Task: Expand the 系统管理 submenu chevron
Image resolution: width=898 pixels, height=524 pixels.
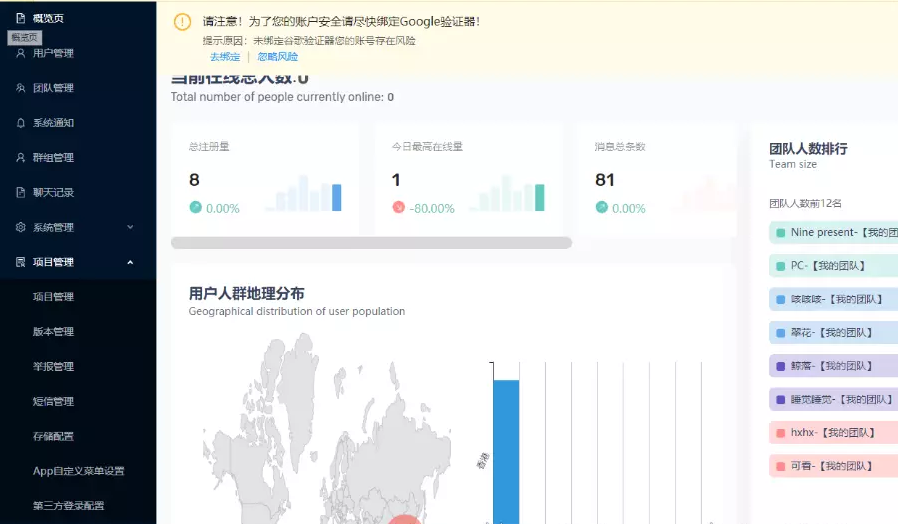Action: point(130,227)
